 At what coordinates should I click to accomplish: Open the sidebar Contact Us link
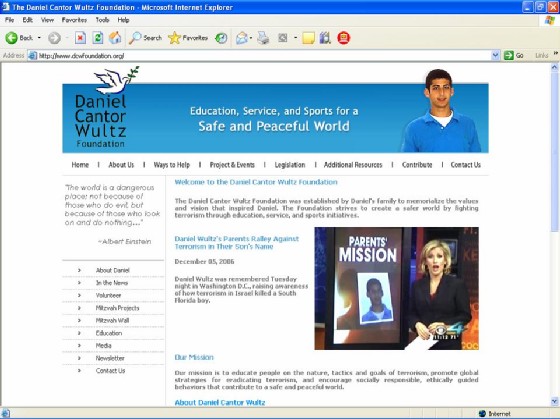point(110,370)
